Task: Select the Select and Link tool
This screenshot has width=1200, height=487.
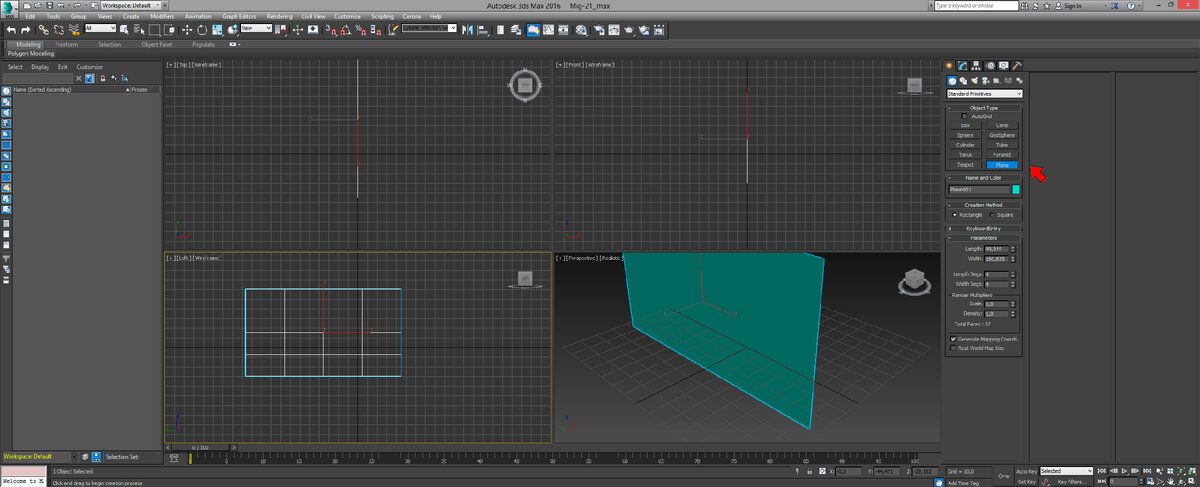Action: pyautogui.click(x=44, y=30)
